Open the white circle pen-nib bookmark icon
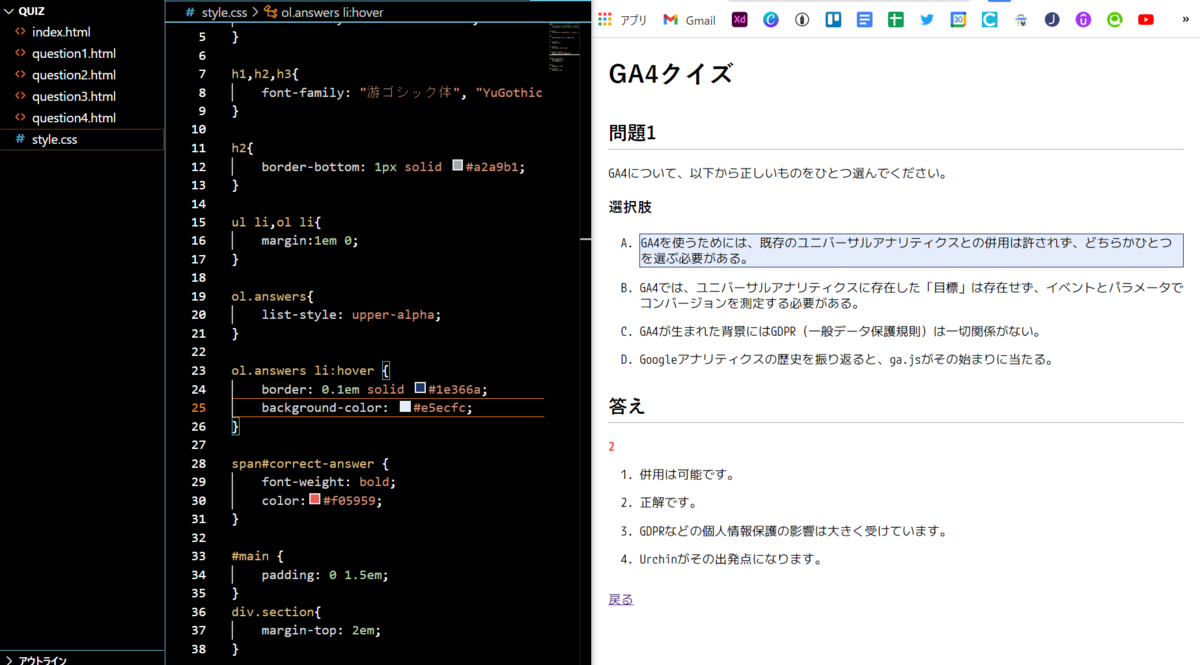The image size is (1200, 665). tap(802, 19)
